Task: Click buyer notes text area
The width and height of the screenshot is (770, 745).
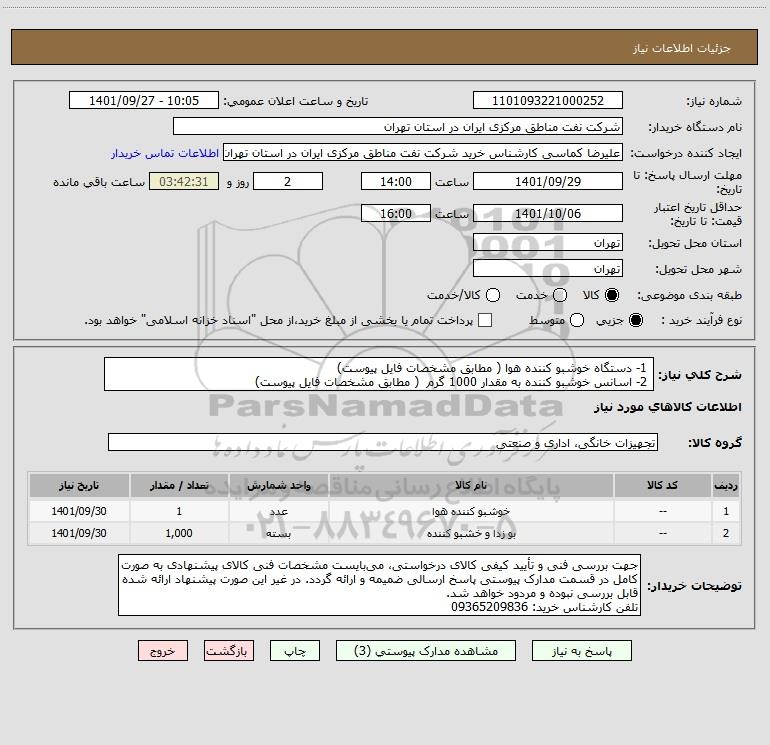Action: (x=380, y=585)
